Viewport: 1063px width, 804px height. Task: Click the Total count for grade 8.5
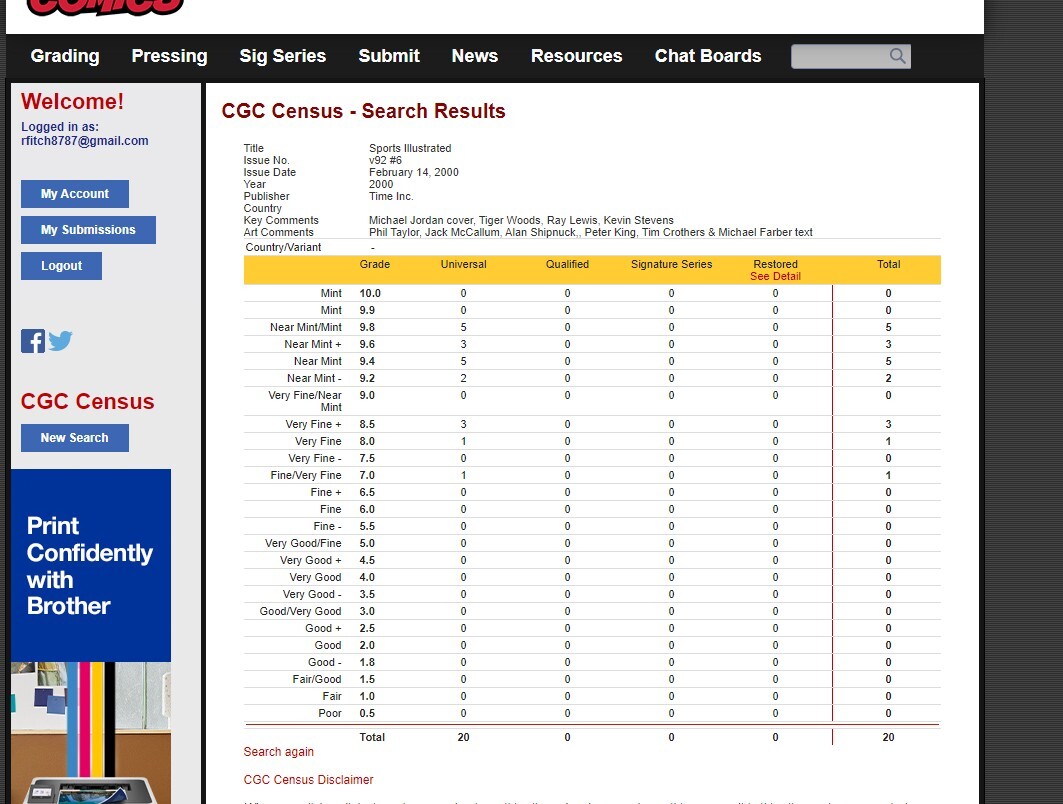pos(889,424)
